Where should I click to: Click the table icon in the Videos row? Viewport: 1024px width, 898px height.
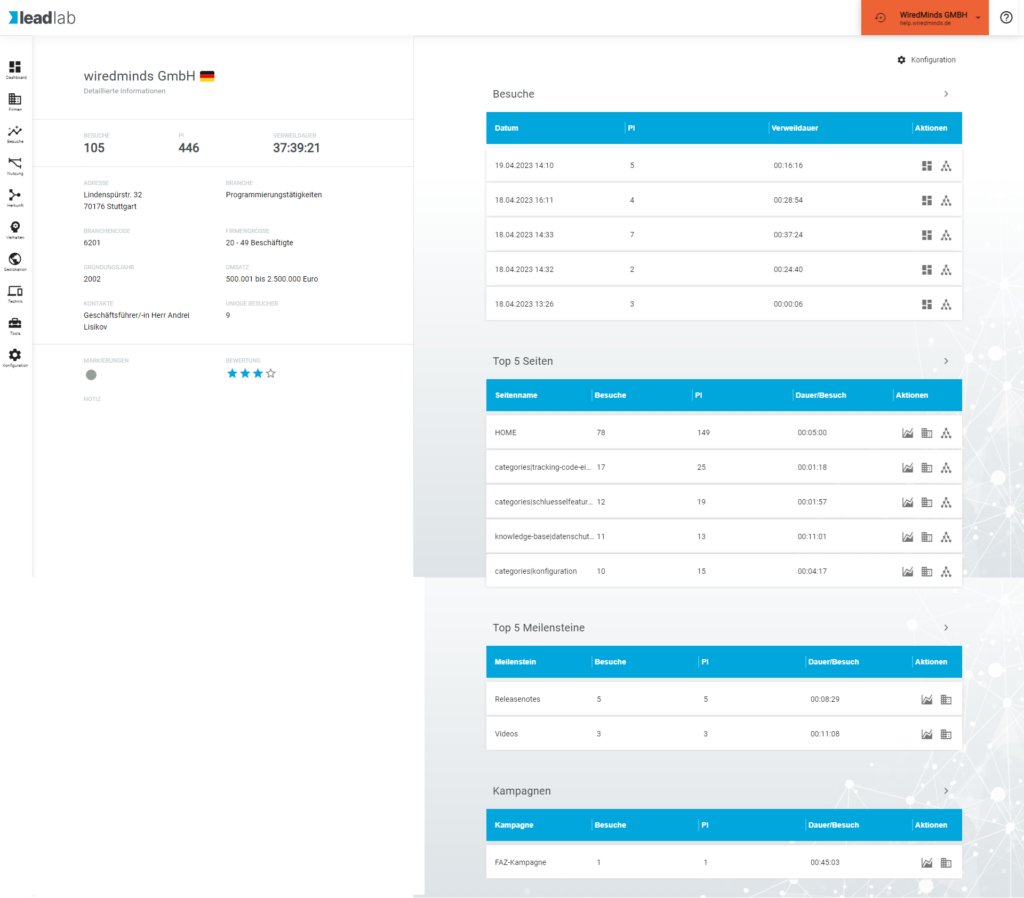(946, 734)
